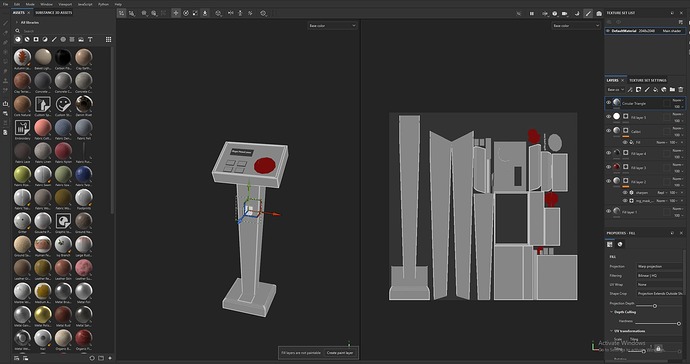This screenshot has height=364, width=690.
Task: Open Layers channel dropdown Base col
Action: [616, 90]
